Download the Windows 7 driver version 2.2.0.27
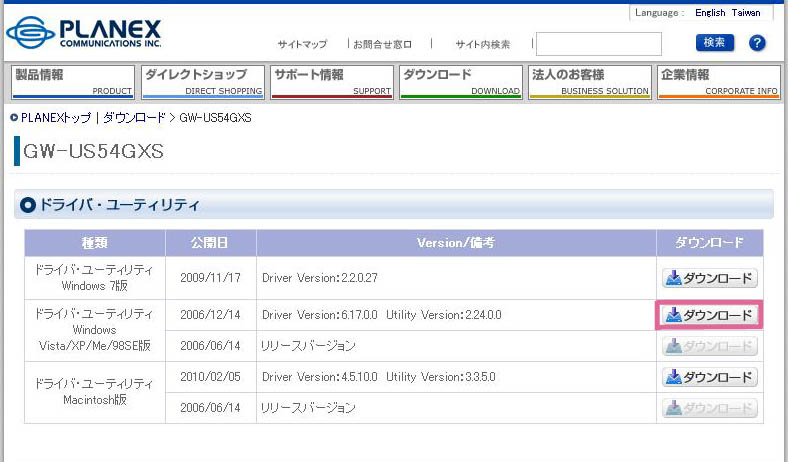 click(x=710, y=278)
